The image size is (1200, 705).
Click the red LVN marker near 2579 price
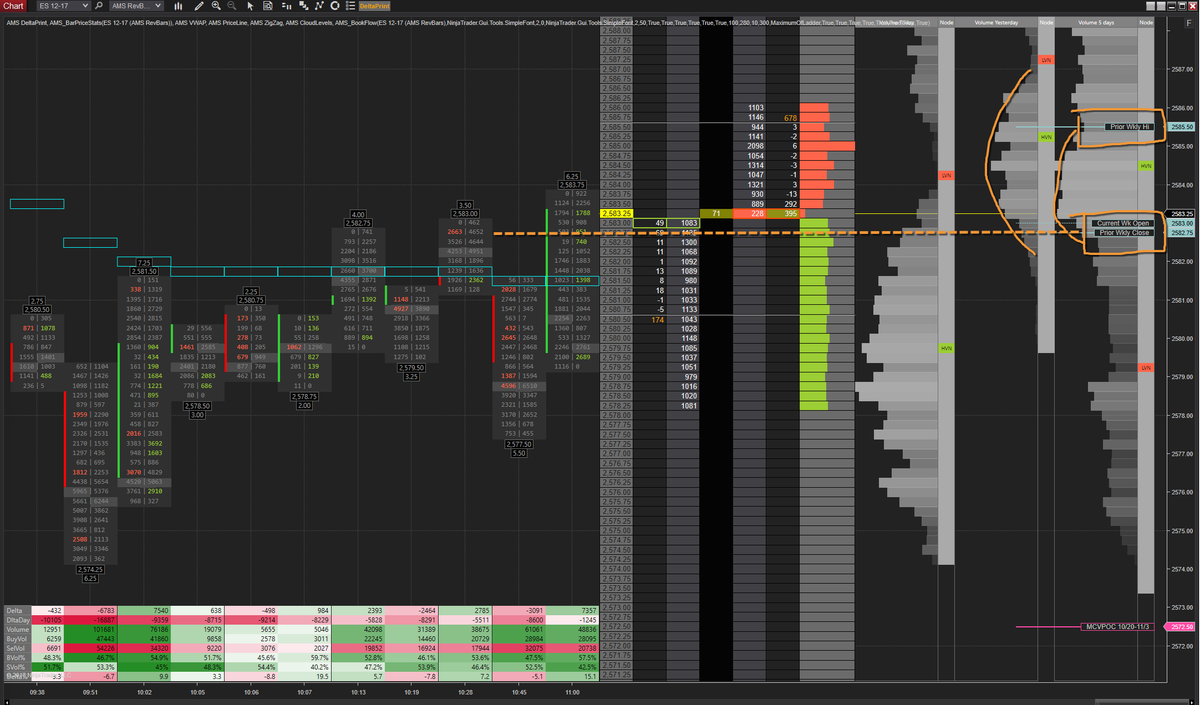click(1146, 369)
